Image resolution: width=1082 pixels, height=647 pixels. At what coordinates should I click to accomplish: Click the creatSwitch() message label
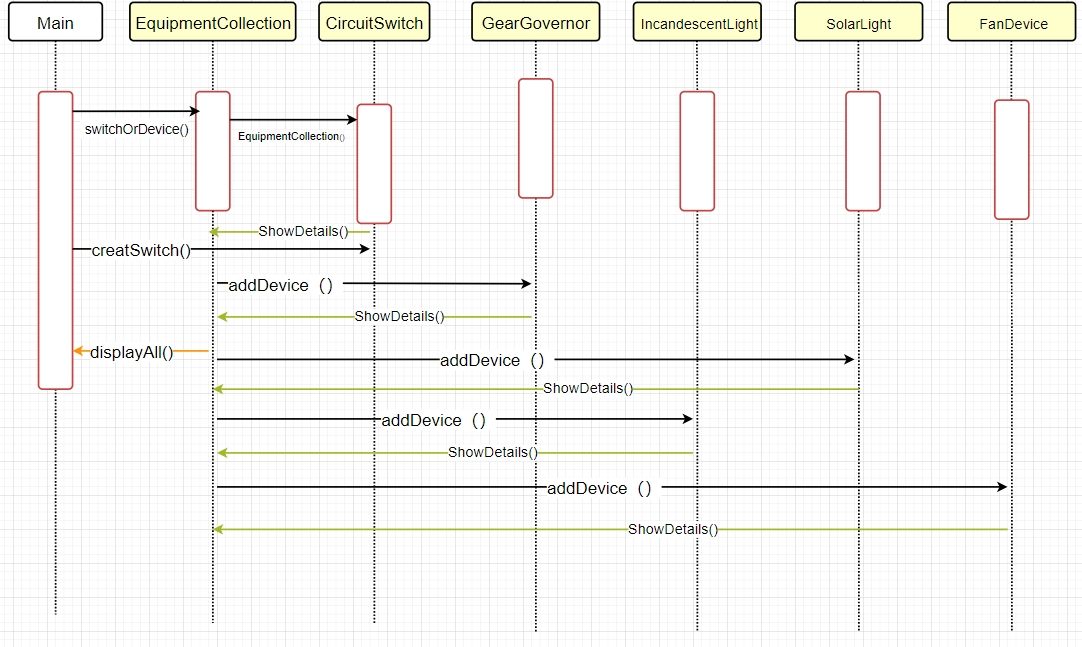pyautogui.click(x=141, y=250)
